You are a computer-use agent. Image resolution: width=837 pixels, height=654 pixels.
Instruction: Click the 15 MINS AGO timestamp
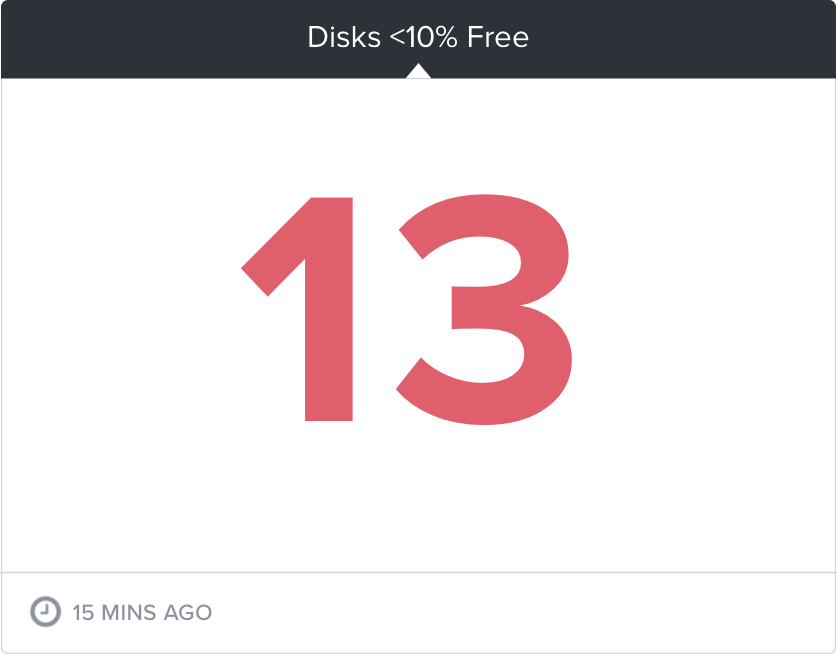point(142,612)
